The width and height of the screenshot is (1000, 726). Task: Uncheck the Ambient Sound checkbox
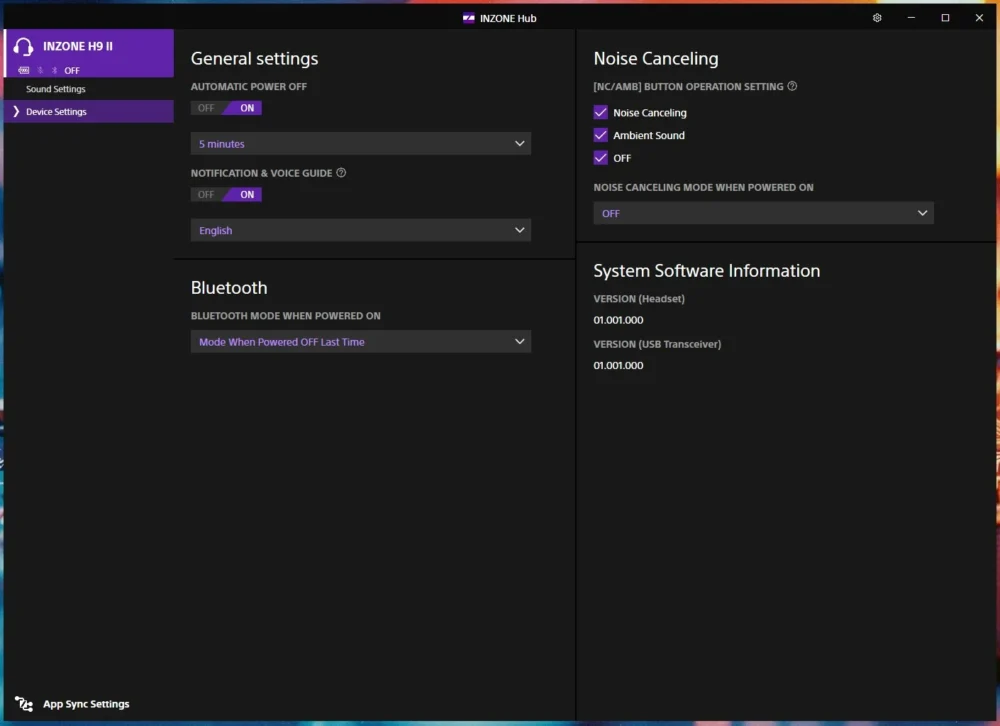click(x=600, y=135)
